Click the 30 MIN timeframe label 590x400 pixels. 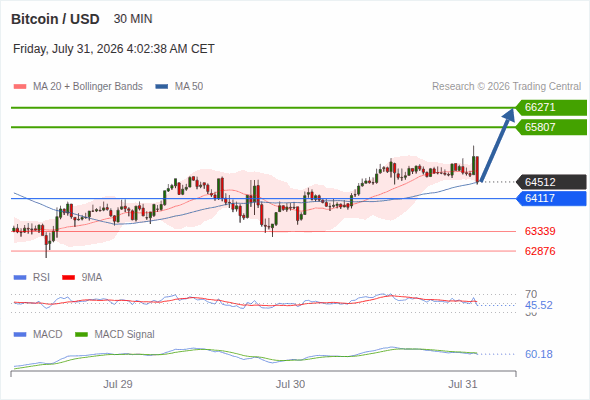[x=133, y=19]
